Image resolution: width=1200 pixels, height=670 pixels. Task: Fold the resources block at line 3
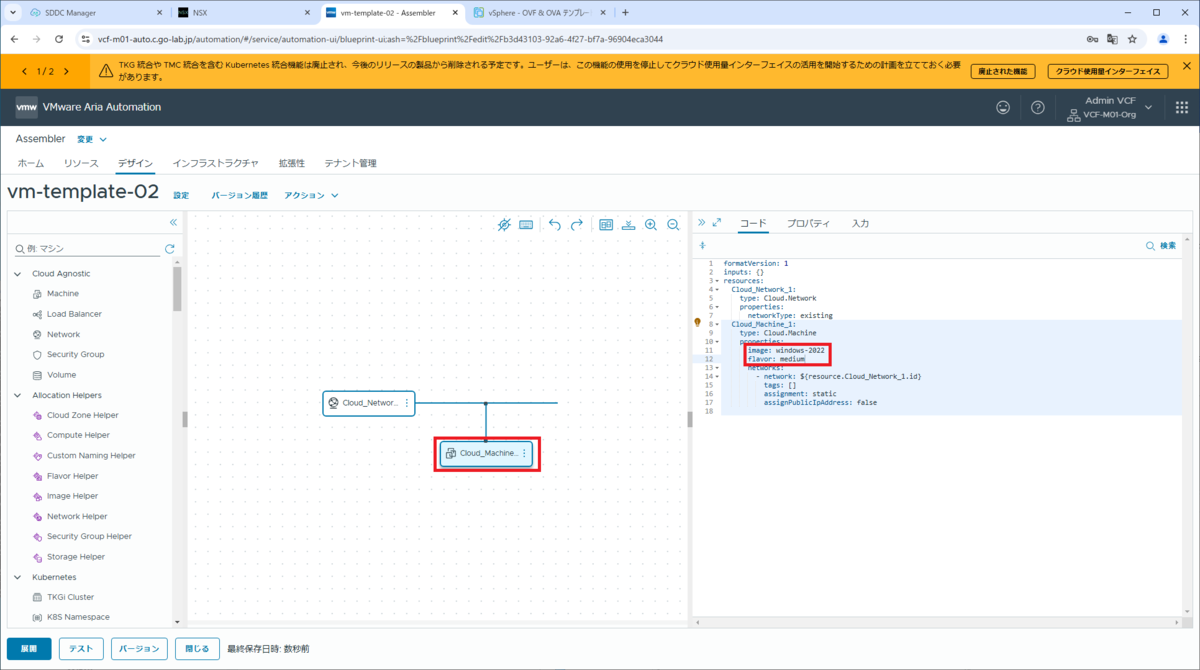pyautogui.click(x=717, y=281)
